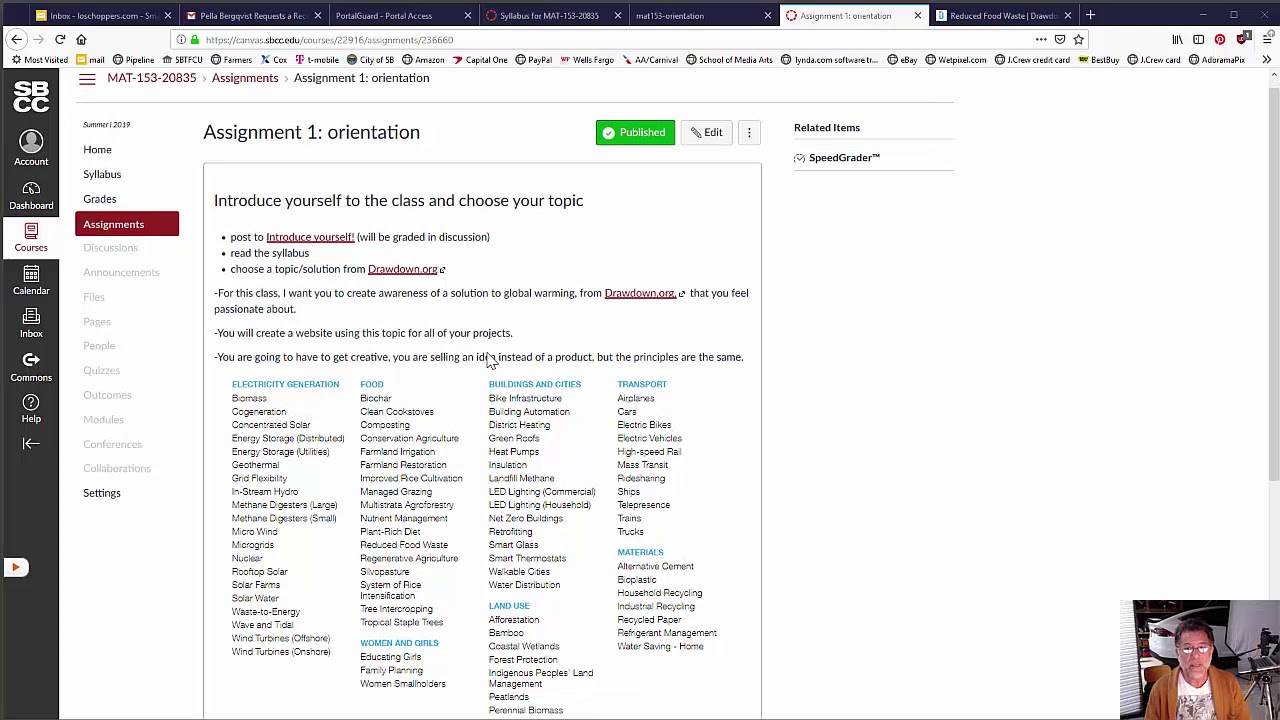Click the browser back arrow
Viewport: 1280px width, 720px height.
coord(16,39)
